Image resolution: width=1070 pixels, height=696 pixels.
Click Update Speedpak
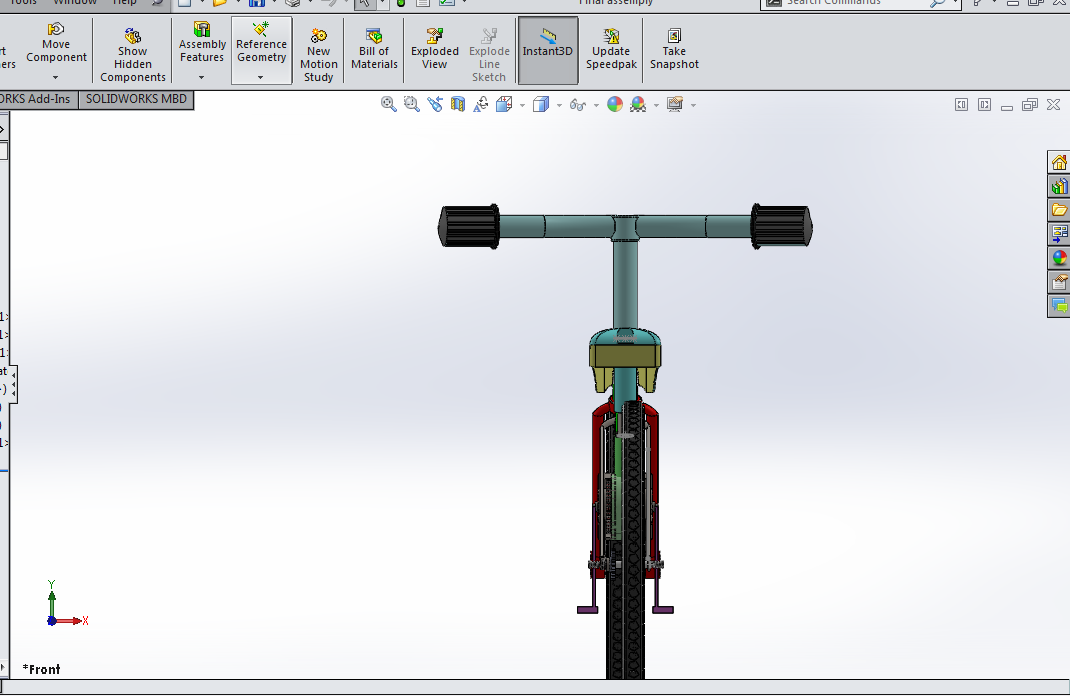click(x=611, y=48)
